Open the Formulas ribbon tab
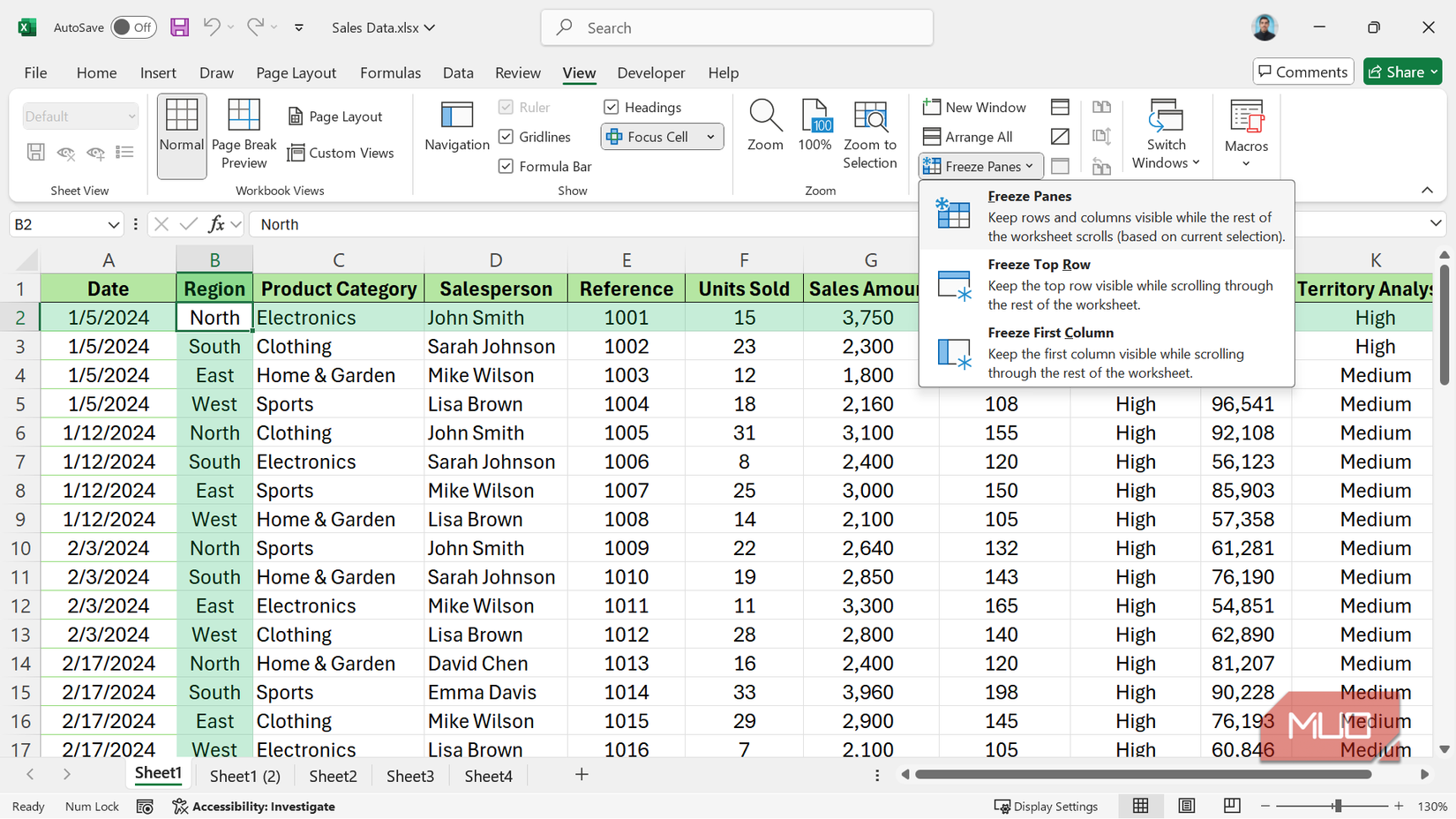1456x819 pixels. tap(390, 72)
